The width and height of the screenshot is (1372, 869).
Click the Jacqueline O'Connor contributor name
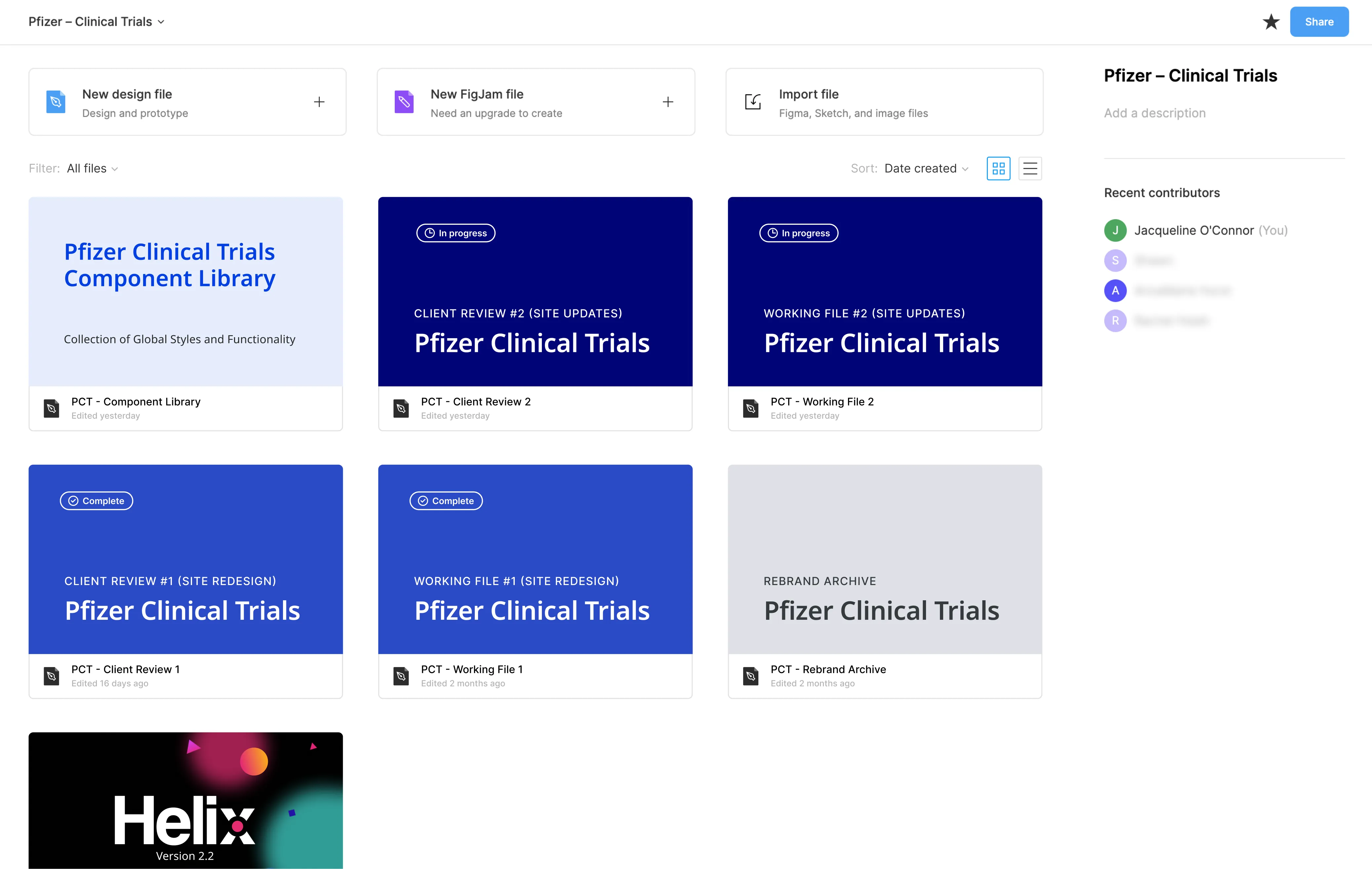tap(1194, 230)
